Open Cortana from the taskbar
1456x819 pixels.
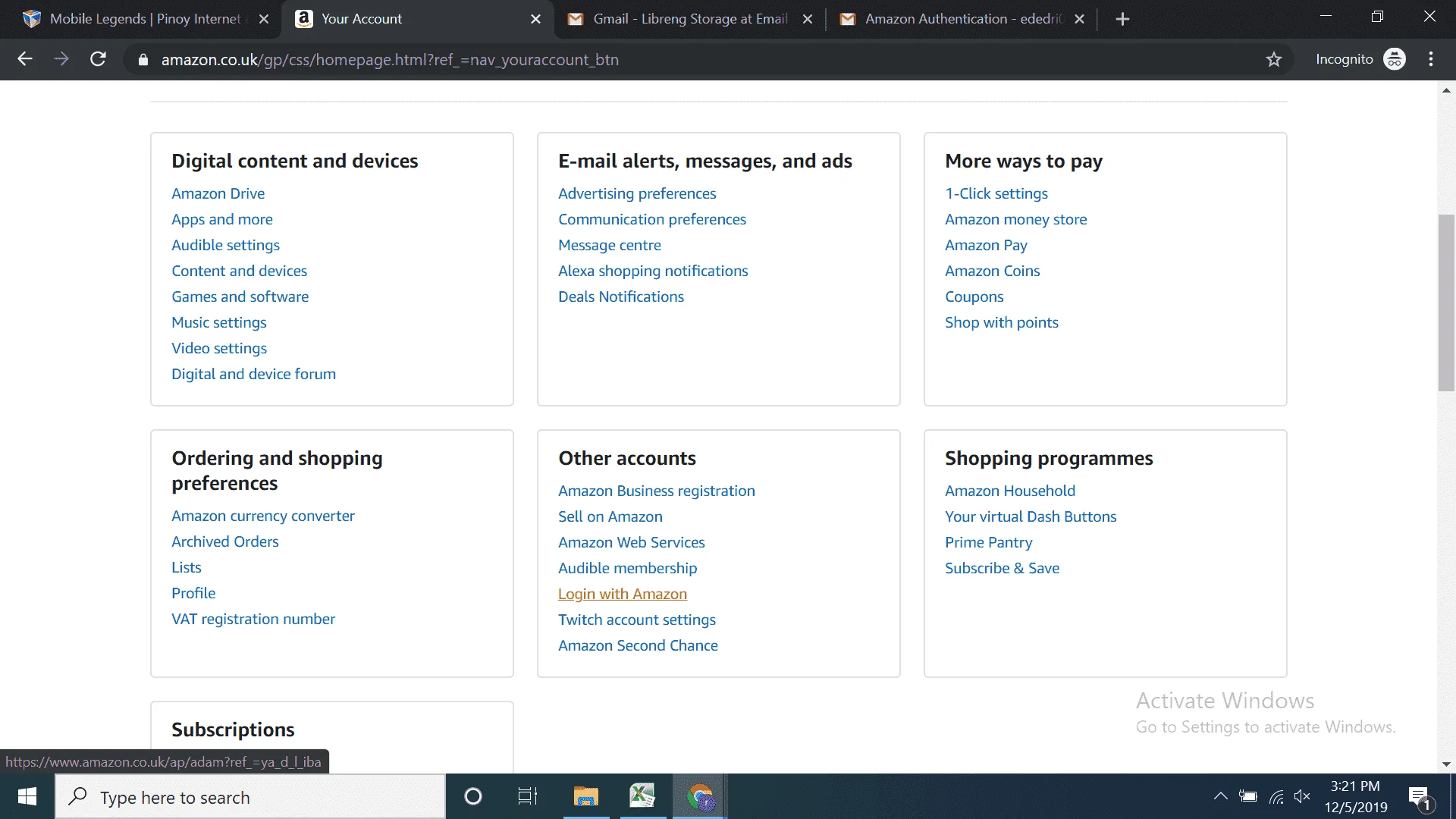pos(472,797)
